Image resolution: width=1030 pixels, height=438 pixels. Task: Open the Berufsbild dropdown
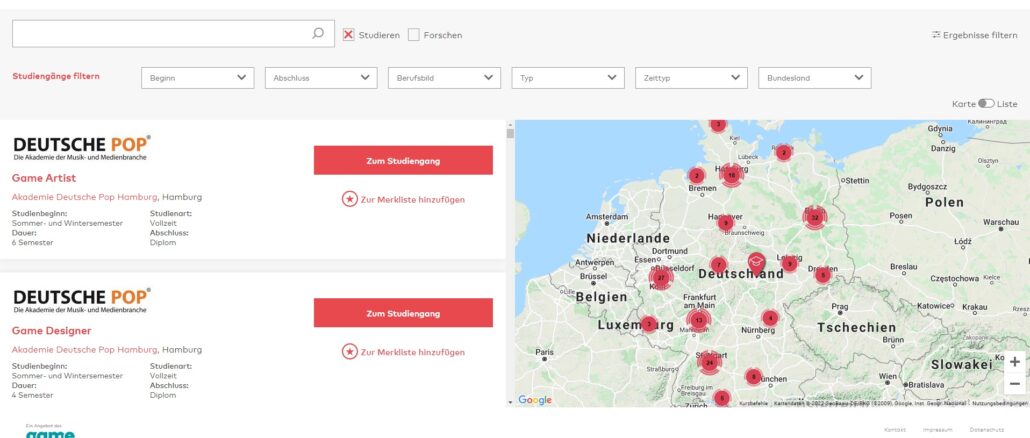tap(444, 77)
